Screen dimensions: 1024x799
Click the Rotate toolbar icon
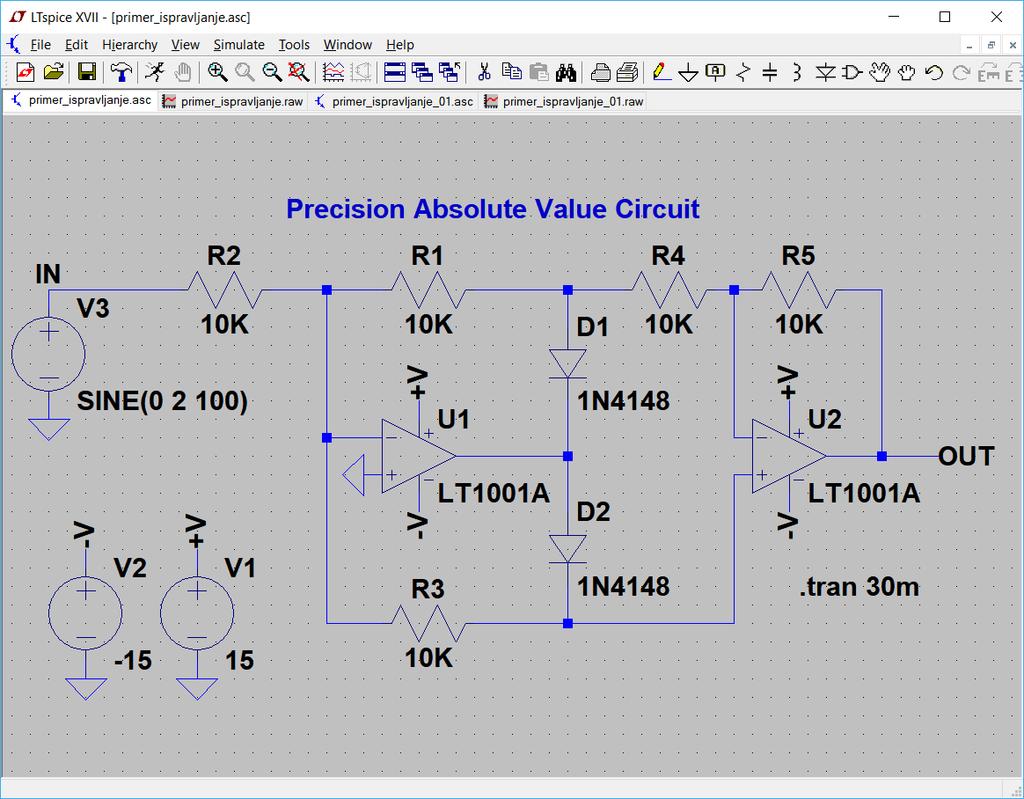tap(989, 72)
